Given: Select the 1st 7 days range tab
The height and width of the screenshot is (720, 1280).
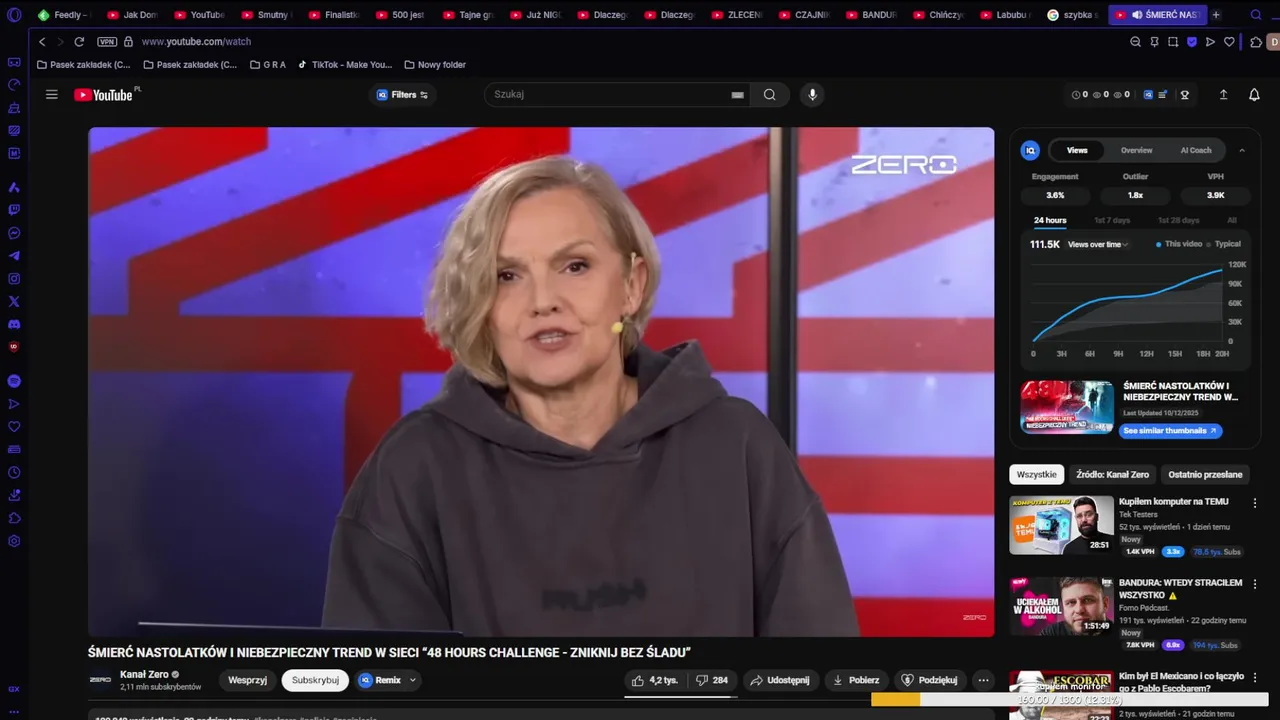Looking at the screenshot, I should 1112,220.
